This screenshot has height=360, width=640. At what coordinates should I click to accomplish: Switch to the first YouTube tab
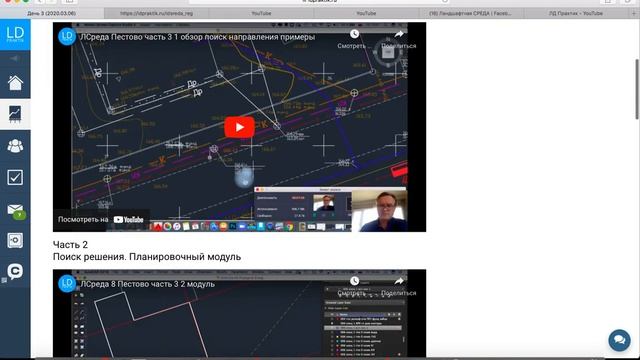click(261, 13)
